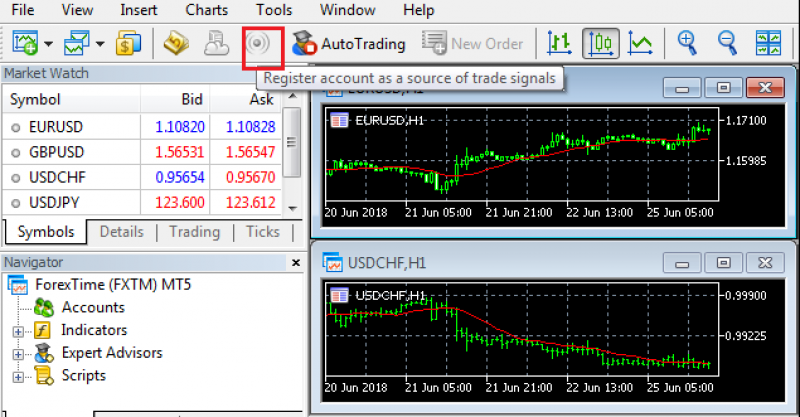Image resolution: width=800 pixels, height=417 pixels.
Task: Select the EURUSD row in Market Watch
Action: tap(142, 127)
